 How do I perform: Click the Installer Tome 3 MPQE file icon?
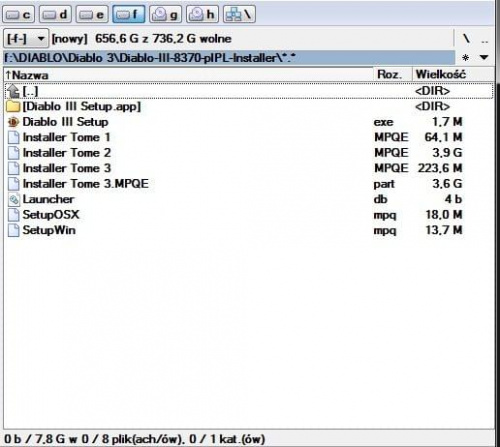[13, 168]
